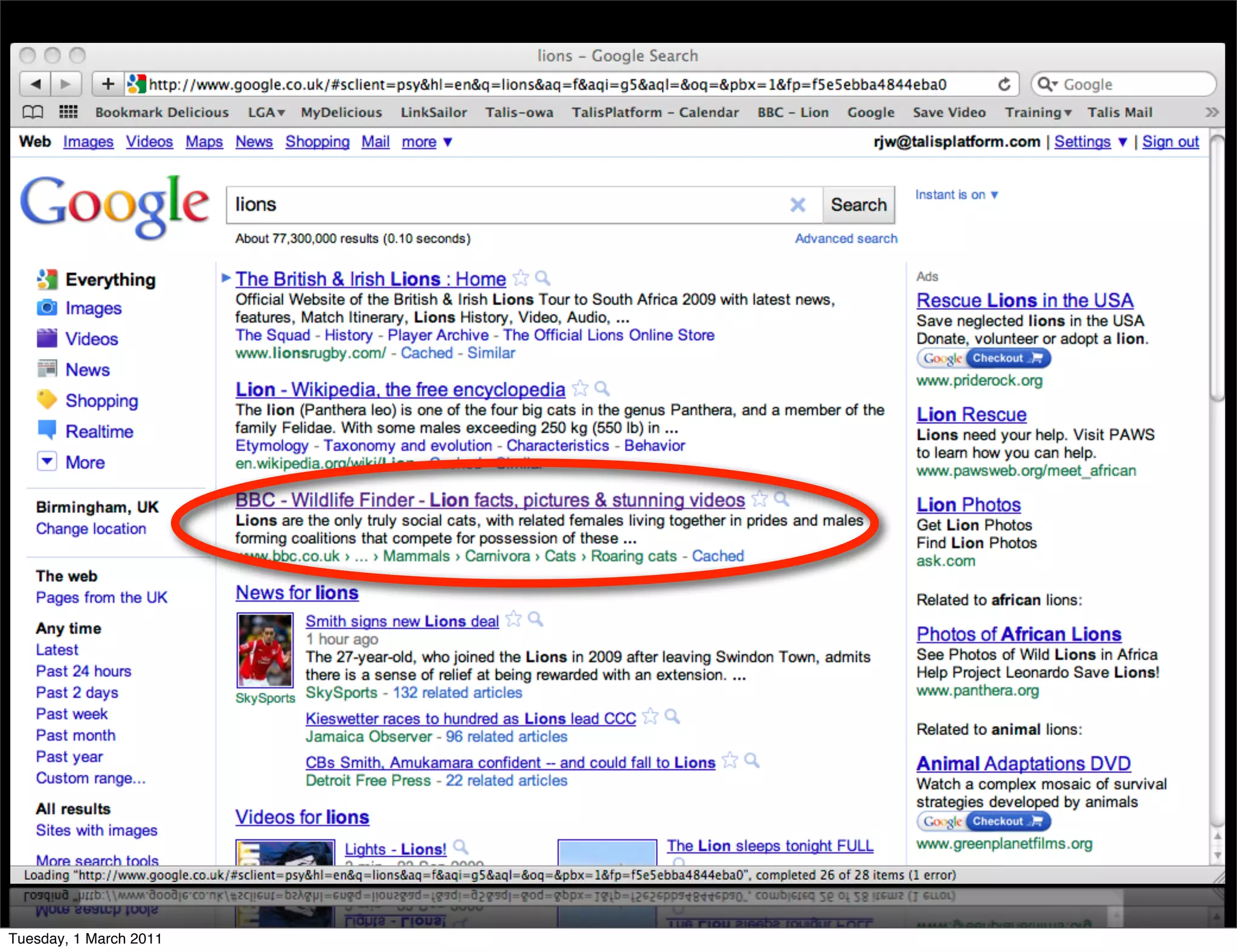Screen dimensions: 1237x952
Task: Star the British & Irish Lions result
Action: (x=520, y=278)
